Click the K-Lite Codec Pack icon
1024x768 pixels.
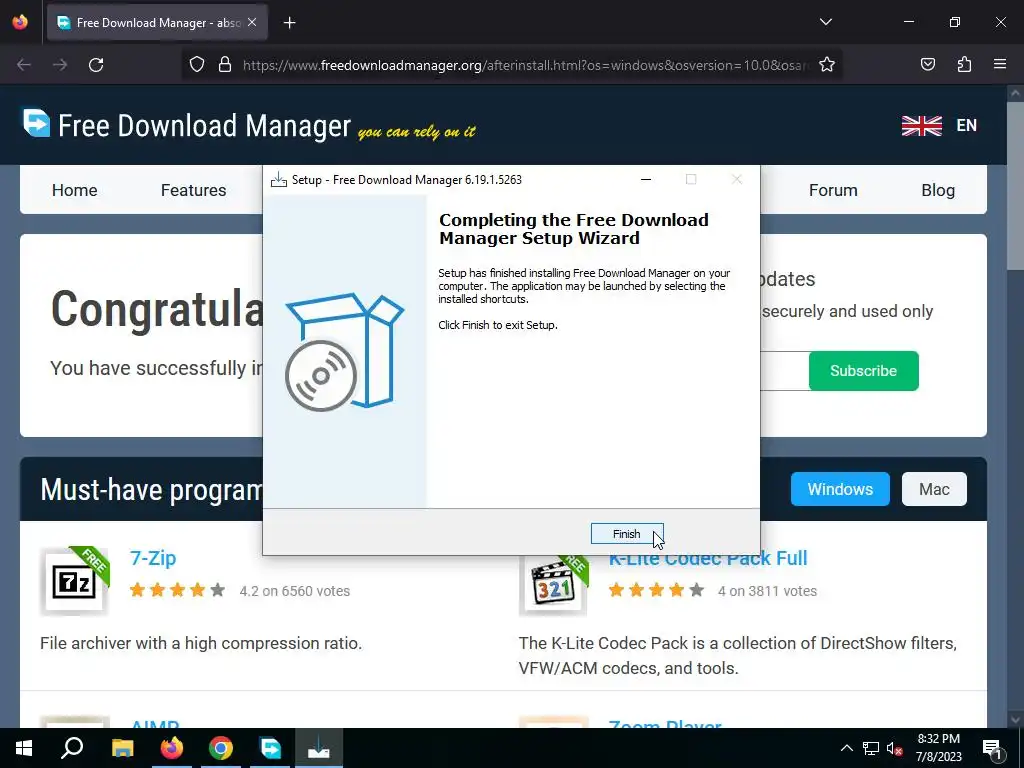(x=553, y=585)
